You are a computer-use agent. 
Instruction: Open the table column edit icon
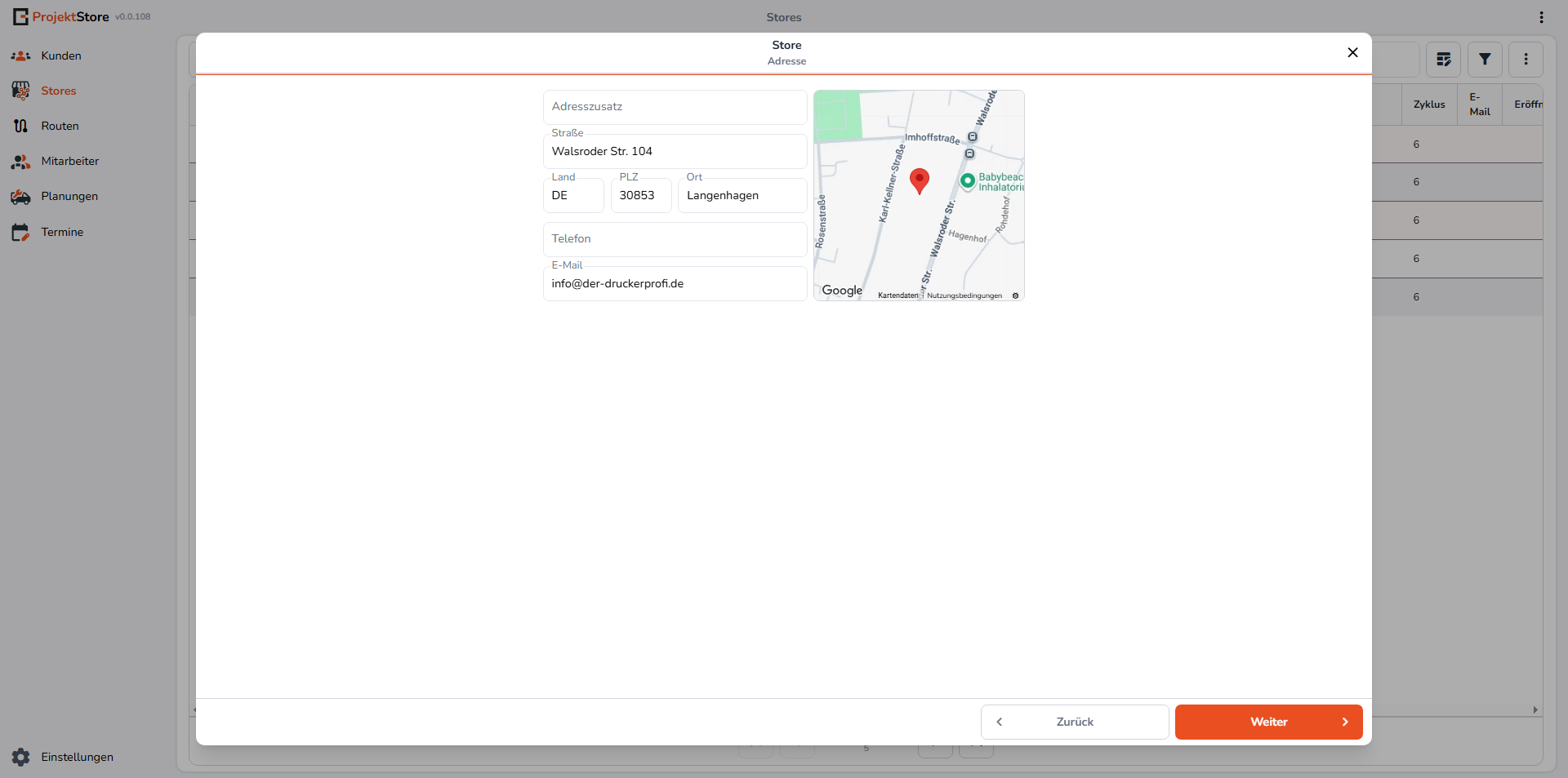point(1444,60)
